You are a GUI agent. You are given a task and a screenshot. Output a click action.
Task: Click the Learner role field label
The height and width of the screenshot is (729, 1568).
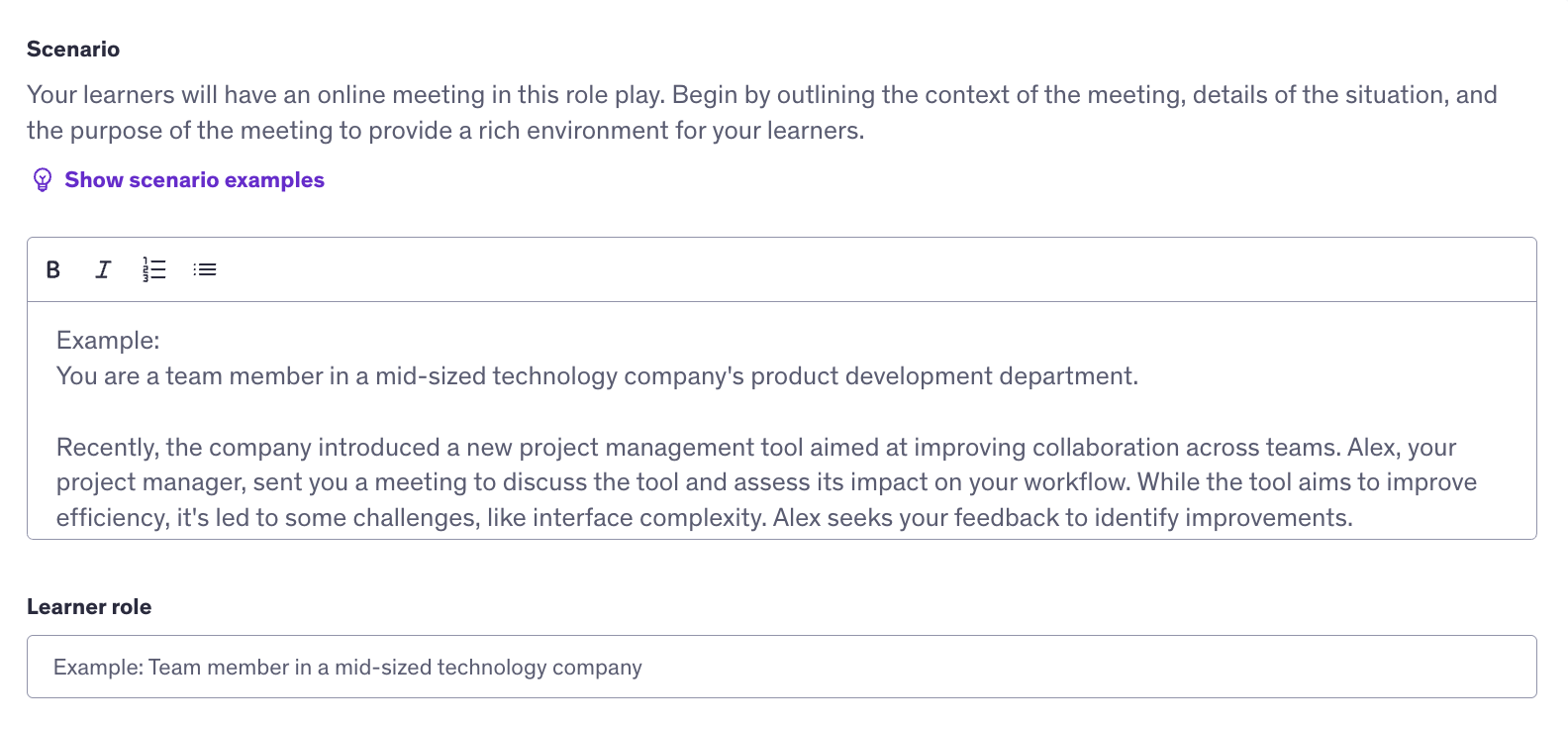[x=89, y=607]
